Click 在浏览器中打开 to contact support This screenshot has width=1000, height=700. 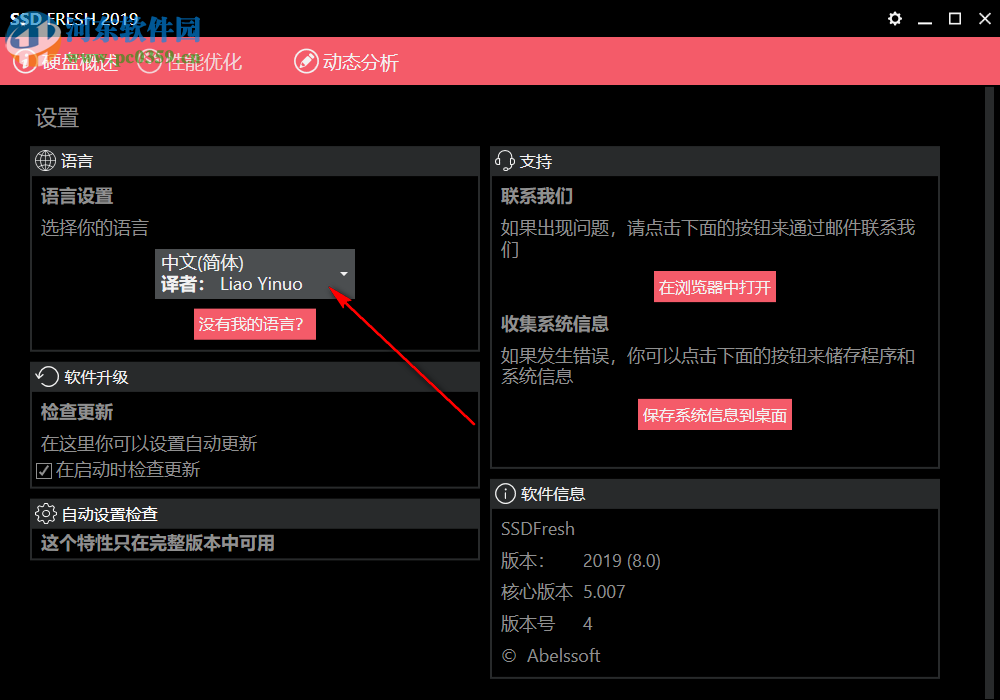point(714,287)
